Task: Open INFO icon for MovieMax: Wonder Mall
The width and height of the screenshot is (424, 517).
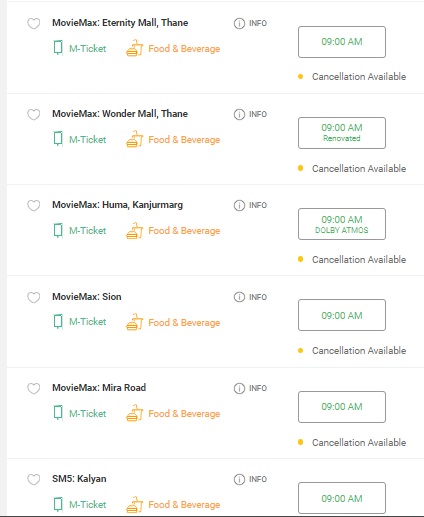Action: [239, 114]
